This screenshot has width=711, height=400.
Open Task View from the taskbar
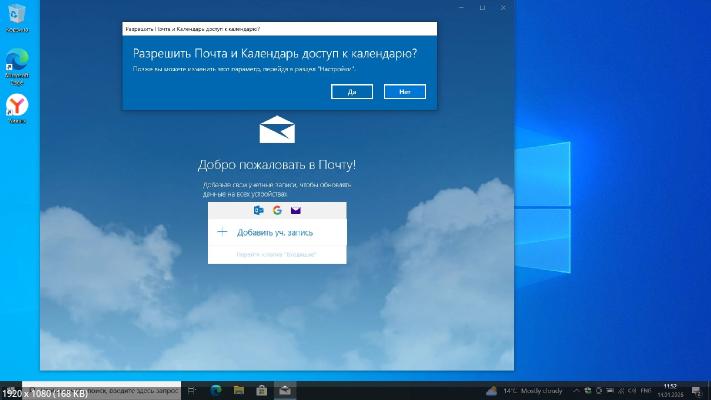192,390
